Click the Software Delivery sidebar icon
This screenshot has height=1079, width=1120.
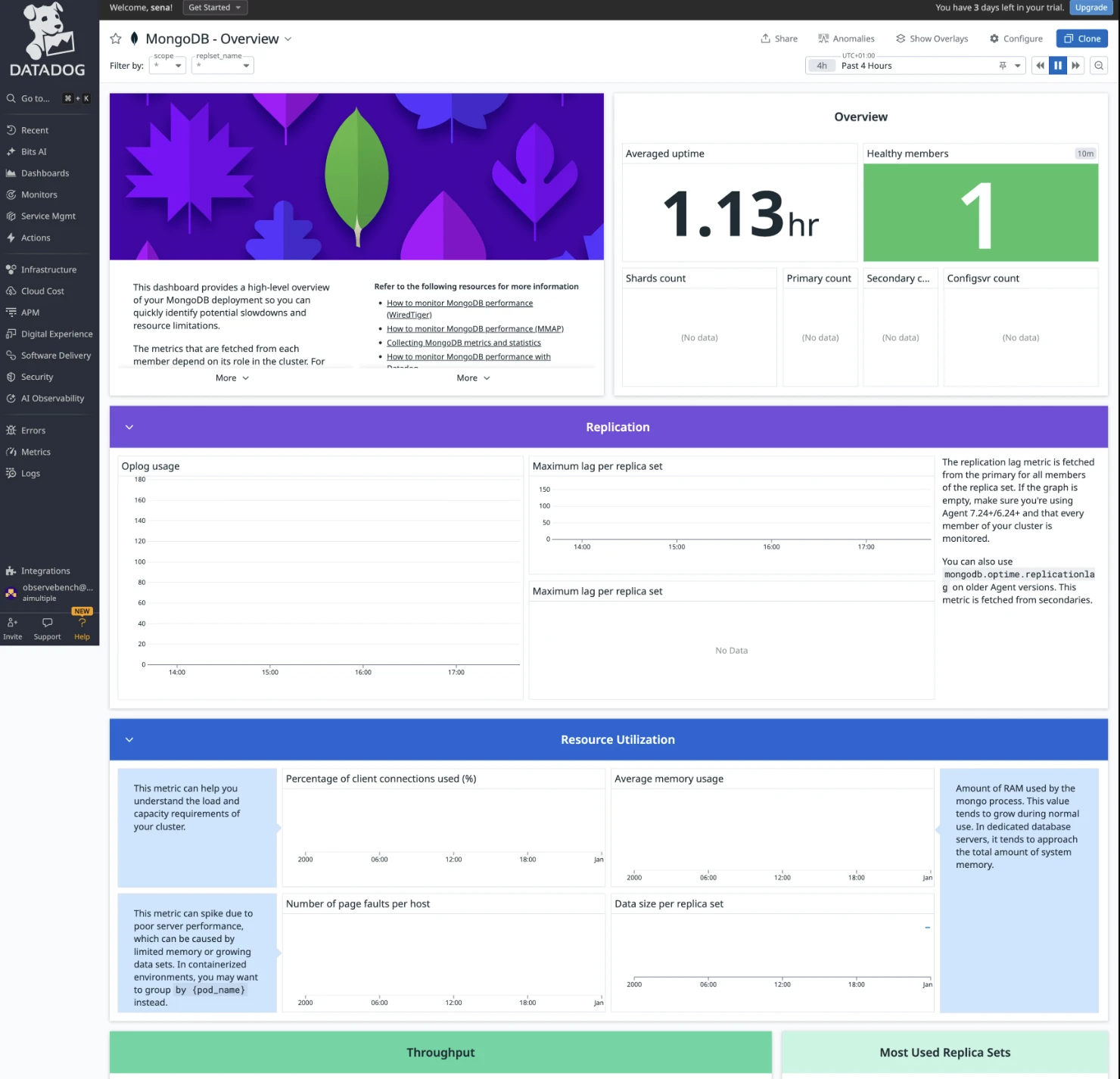coord(11,355)
